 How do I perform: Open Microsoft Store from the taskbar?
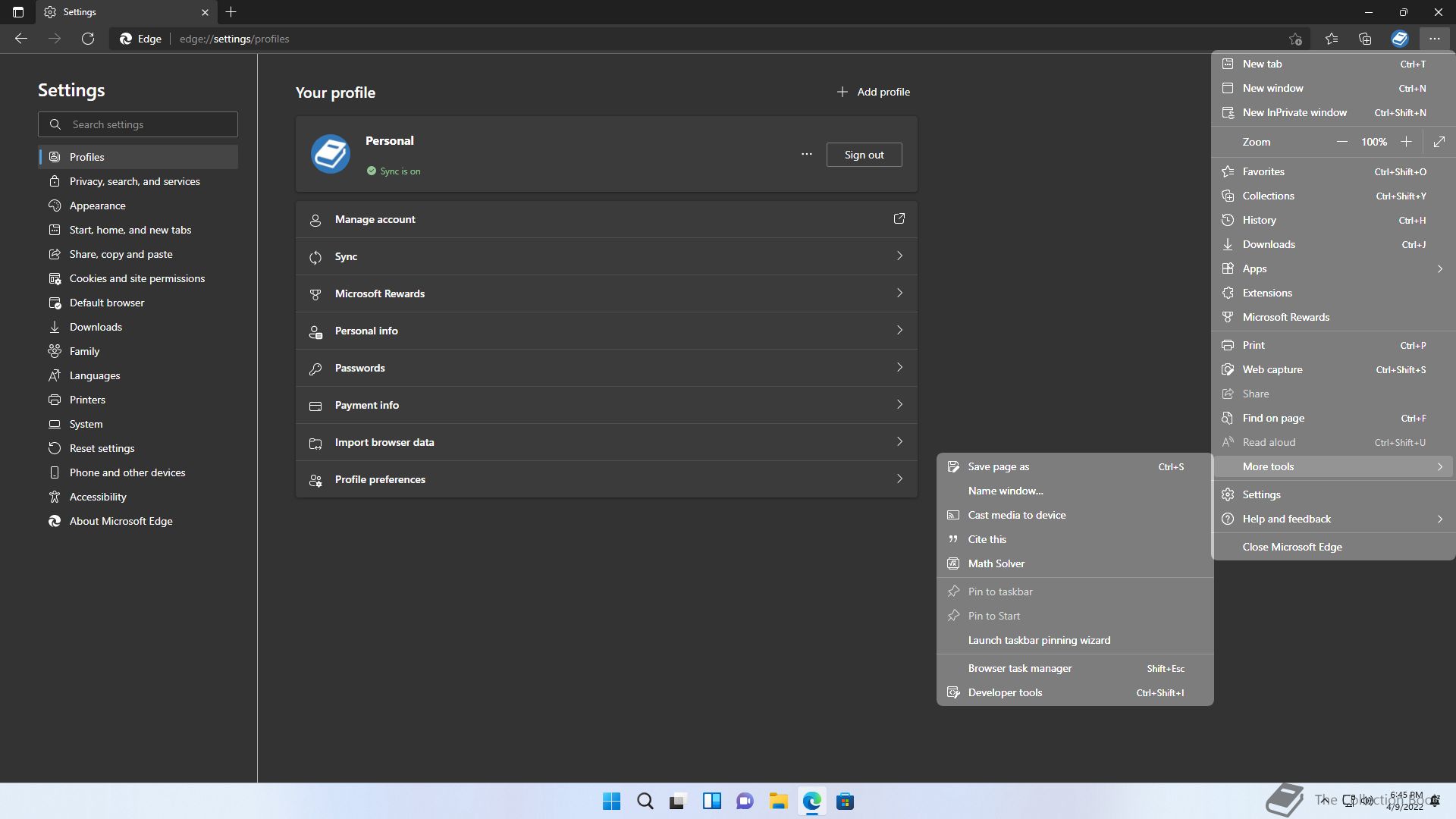point(845,802)
